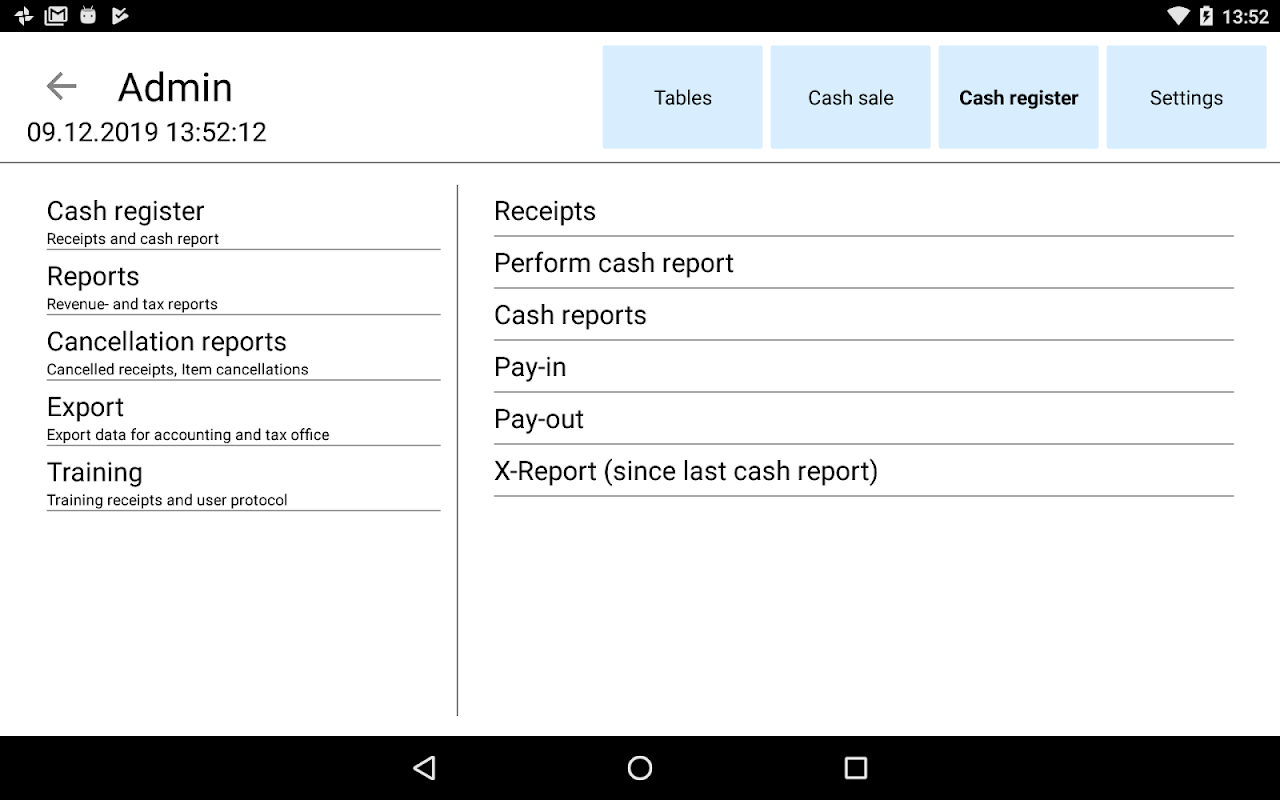1280x800 pixels.
Task: Click 'Cancelled receipts, Item cancellations' subtitle
Action: pos(178,369)
